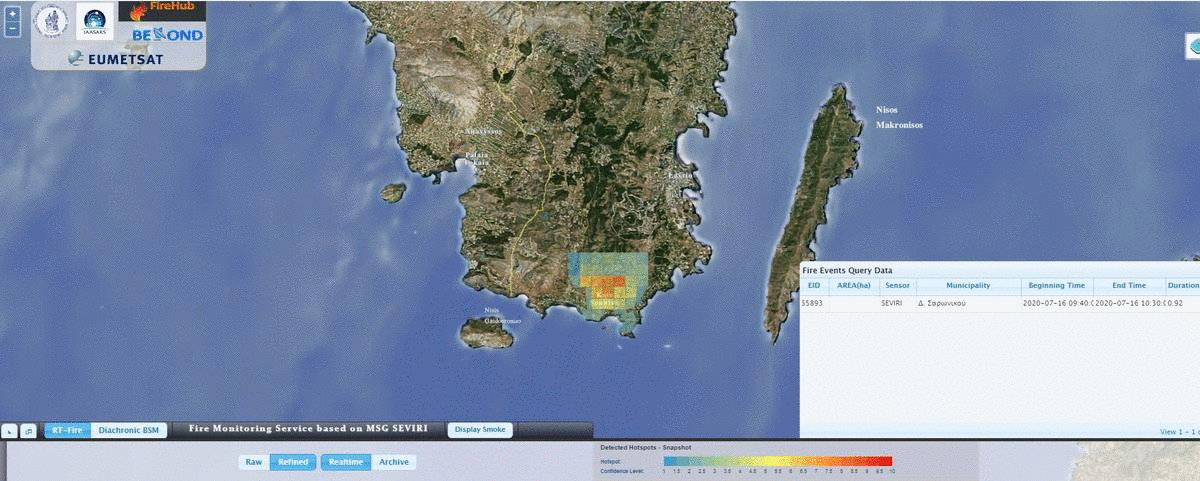Click the IAASARS logo
The height and width of the screenshot is (481, 1200).
point(96,20)
